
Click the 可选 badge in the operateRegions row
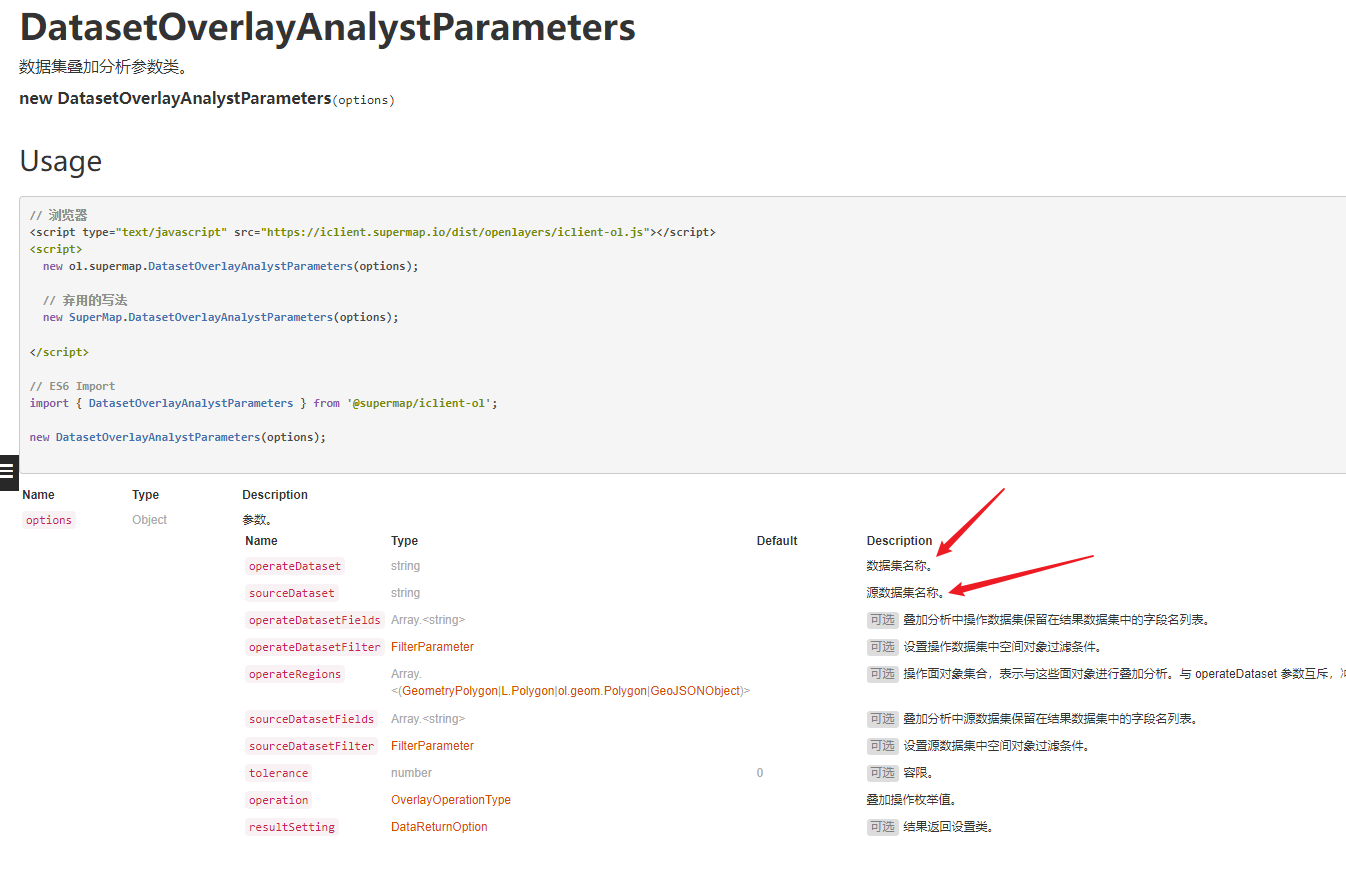[883, 674]
